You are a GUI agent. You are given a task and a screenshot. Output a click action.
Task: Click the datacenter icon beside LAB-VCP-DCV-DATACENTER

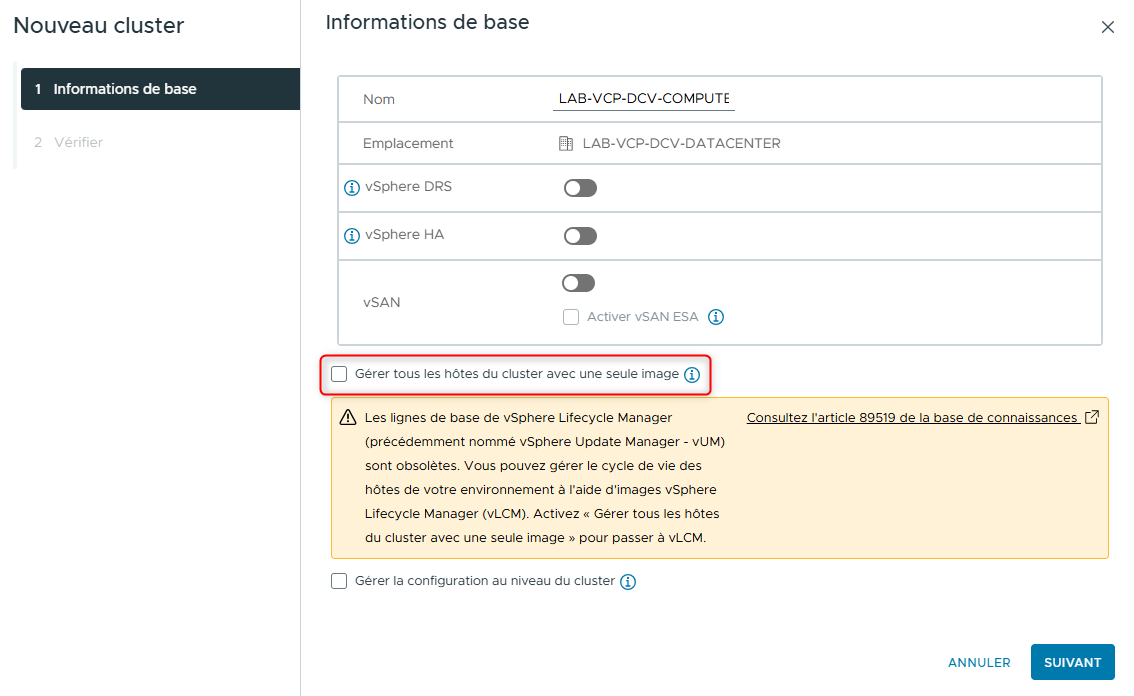566,142
